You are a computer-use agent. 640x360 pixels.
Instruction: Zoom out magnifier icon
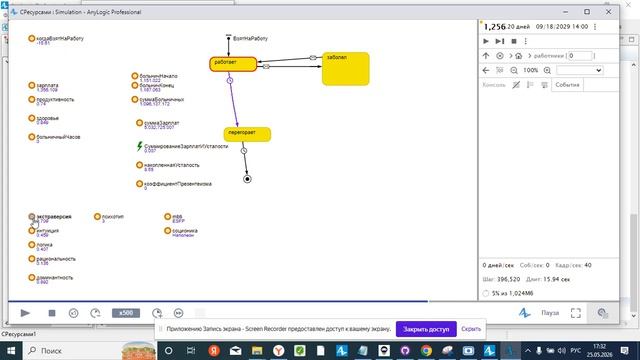point(514,70)
